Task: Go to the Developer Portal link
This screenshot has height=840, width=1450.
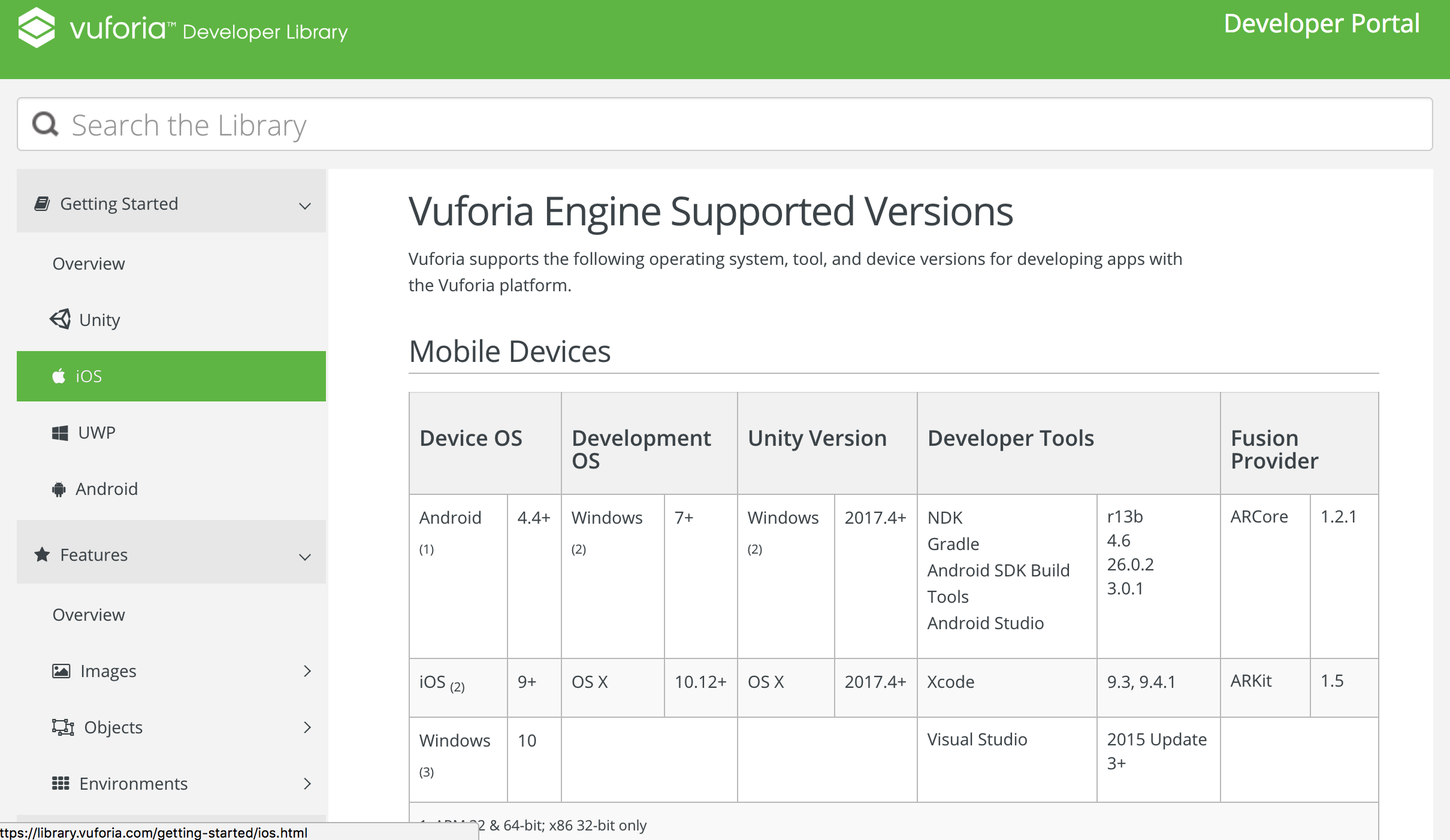Action: click(1321, 24)
